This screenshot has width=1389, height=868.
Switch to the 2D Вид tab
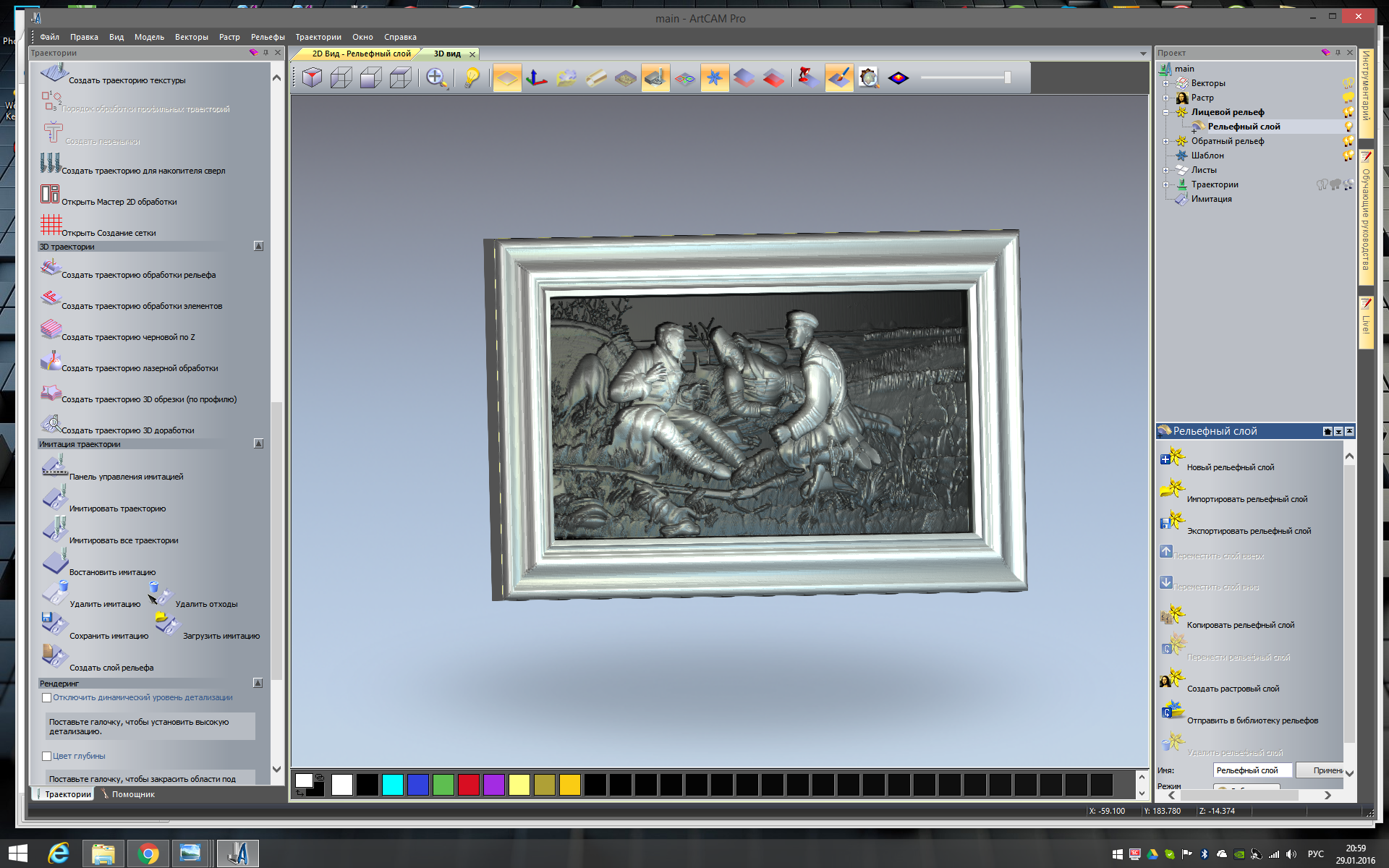click(x=360, y=54)
